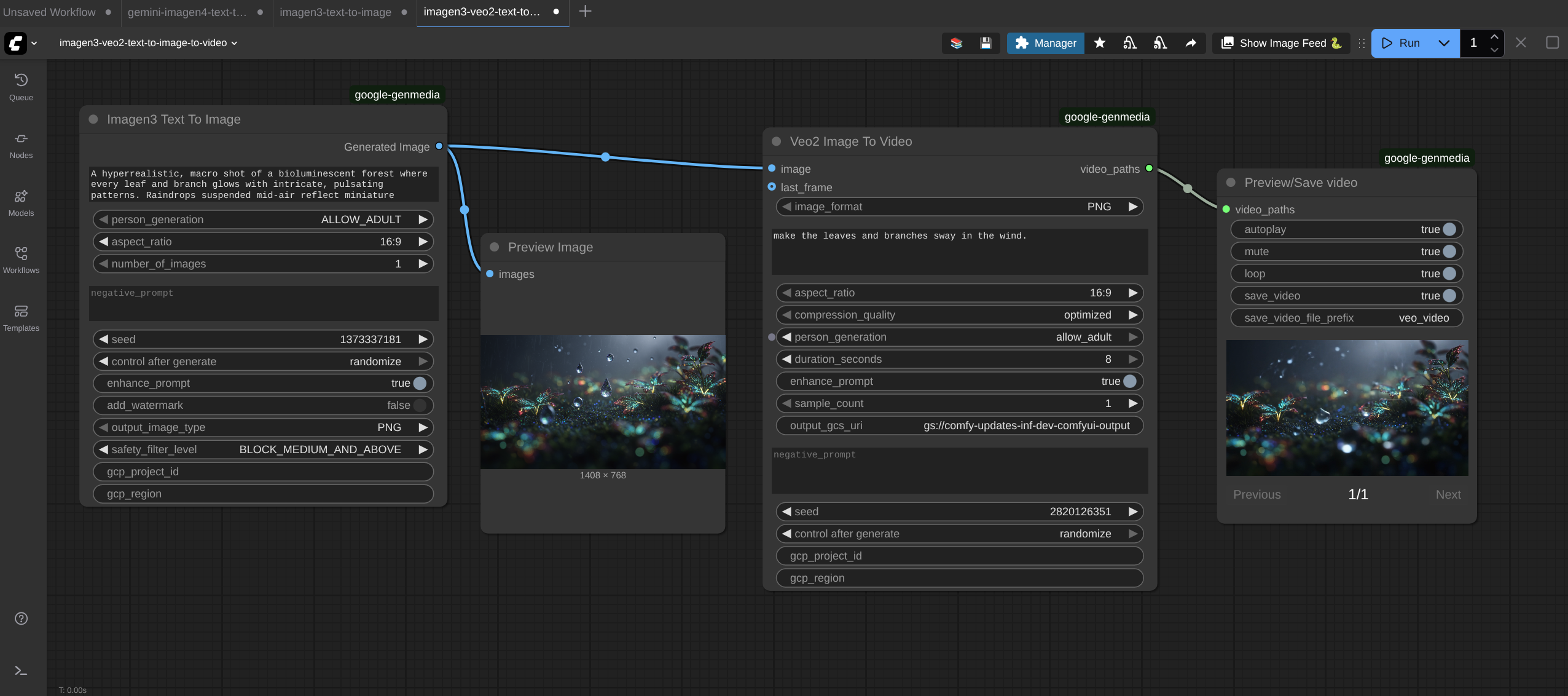The height and width of the screenshot is (696, 1568).
Task: Increment the run batch count up arrow
Action: (1494, 37)
